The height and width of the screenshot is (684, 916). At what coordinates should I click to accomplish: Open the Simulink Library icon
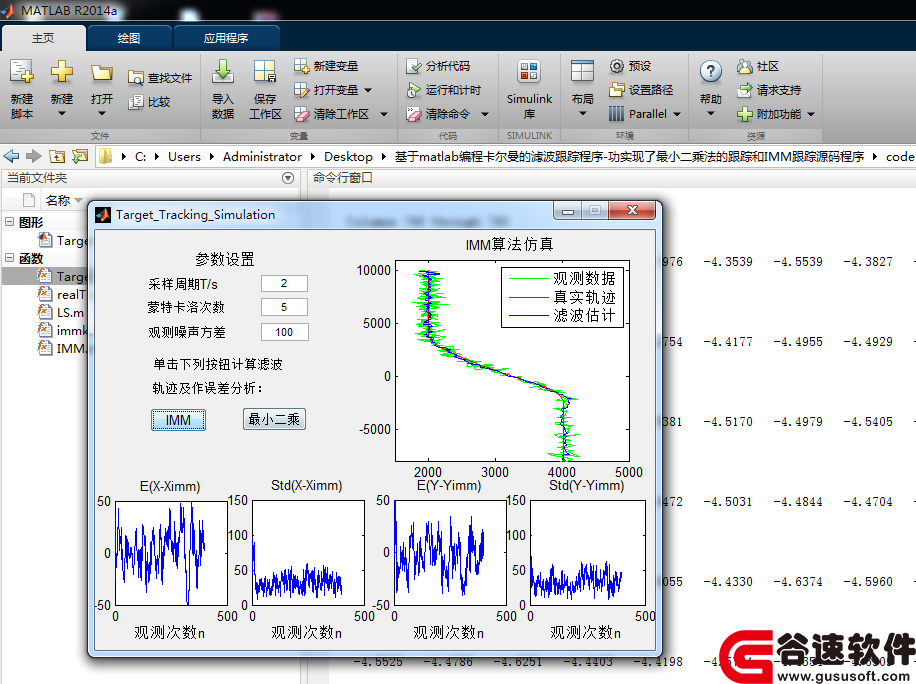click(x=529, y=71)
